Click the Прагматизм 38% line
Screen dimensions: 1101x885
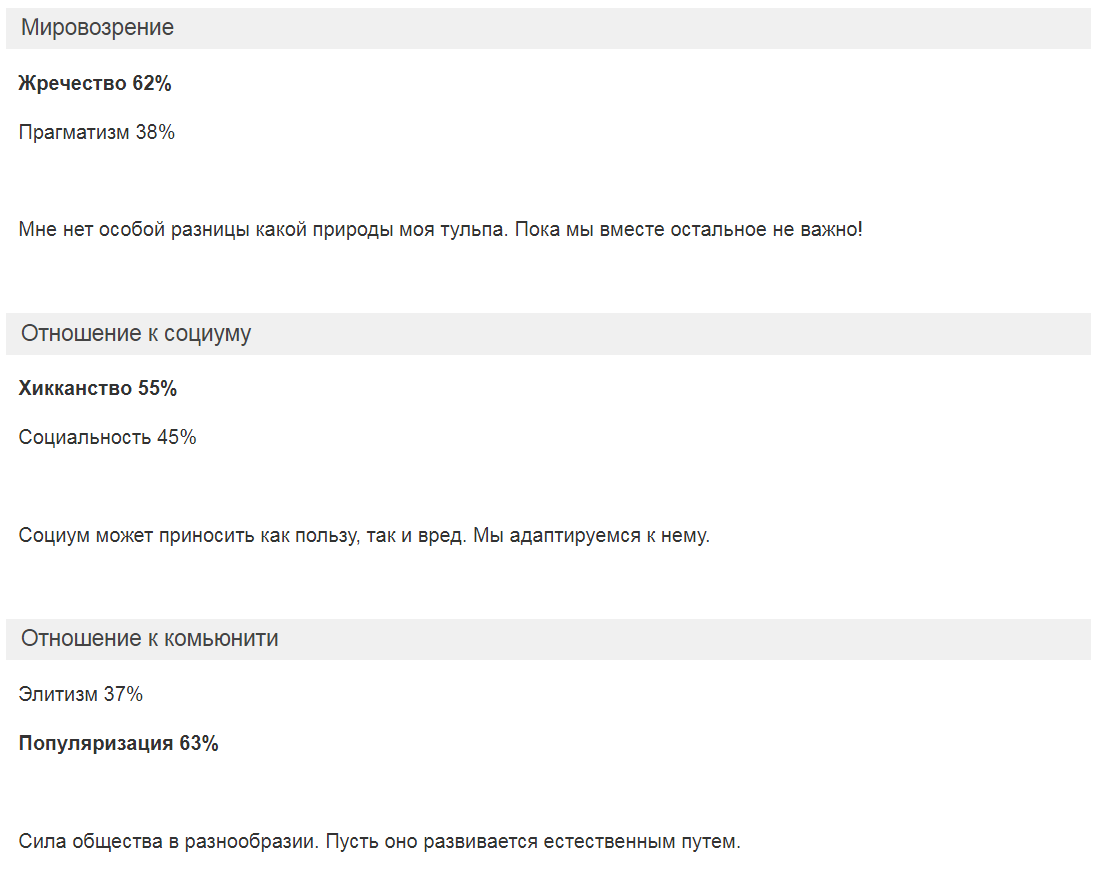pyautogui.click(x=96, y=133)
